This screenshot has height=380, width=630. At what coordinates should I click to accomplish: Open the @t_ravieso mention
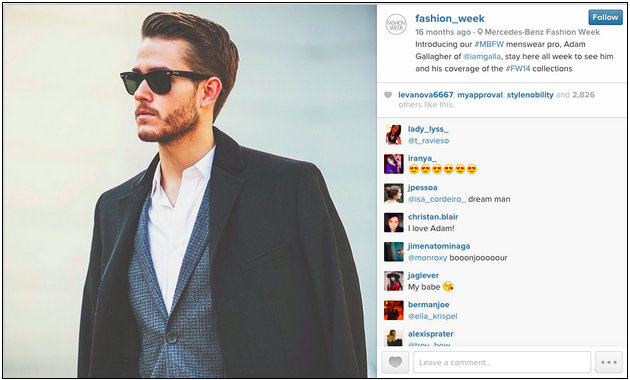point(428,141)
